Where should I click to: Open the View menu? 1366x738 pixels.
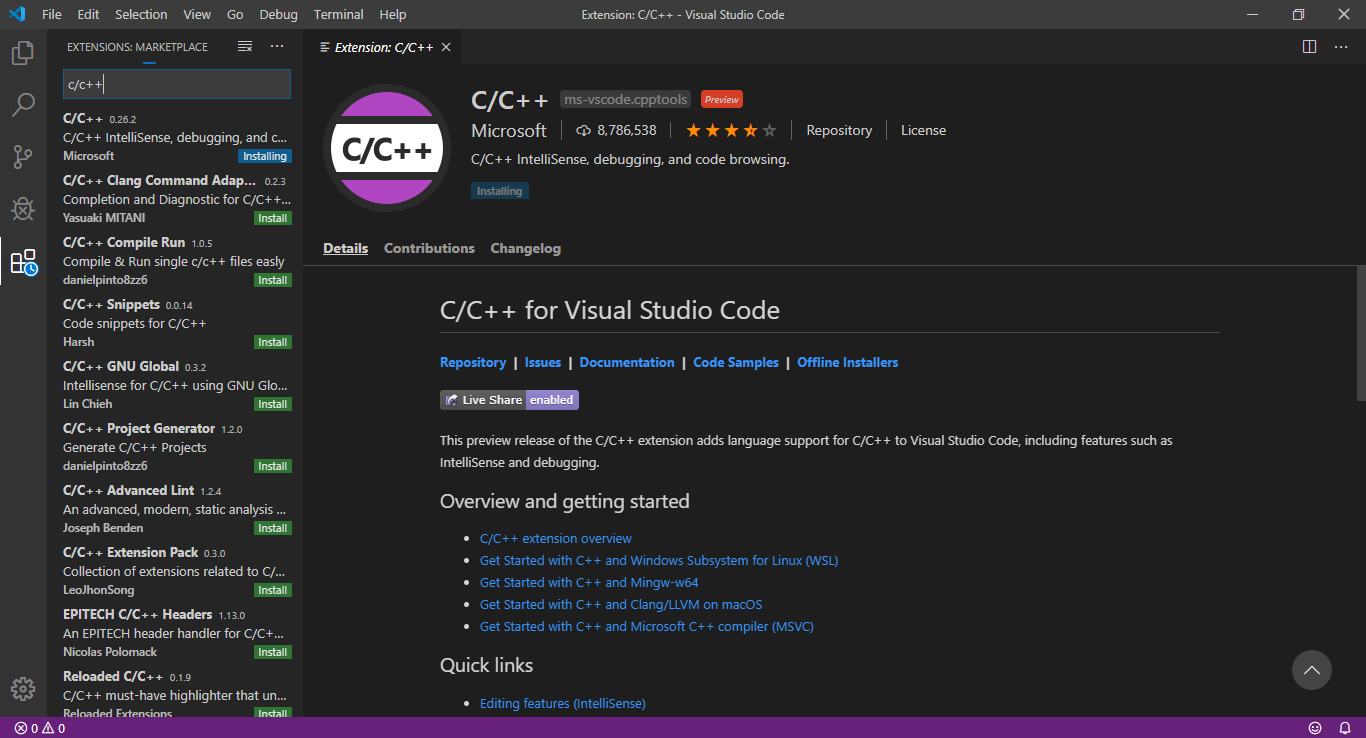(x=197, y=14)
